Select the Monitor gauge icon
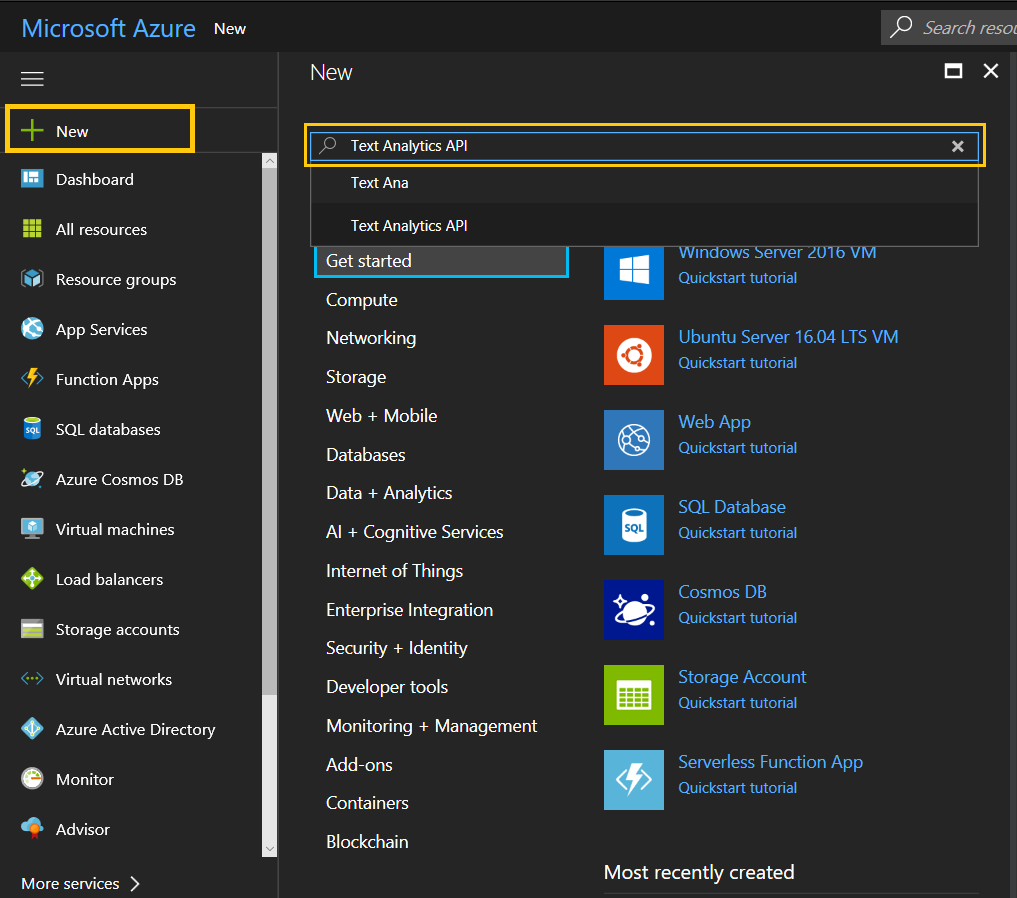Image resolution: width=1017 pixels, height=898 pixels. click(32, 778)
